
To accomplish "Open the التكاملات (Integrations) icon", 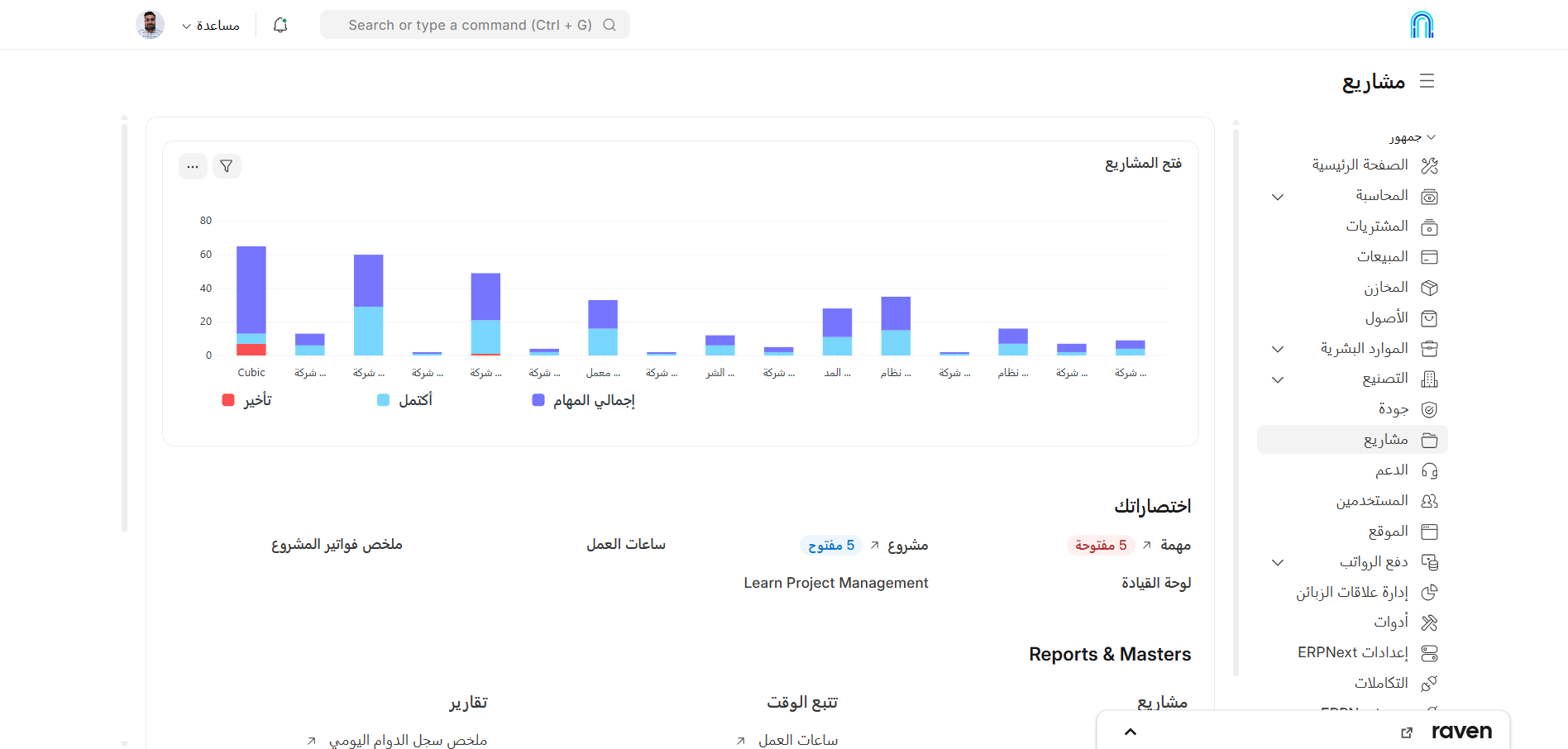I will click(x=1429, y=682).
